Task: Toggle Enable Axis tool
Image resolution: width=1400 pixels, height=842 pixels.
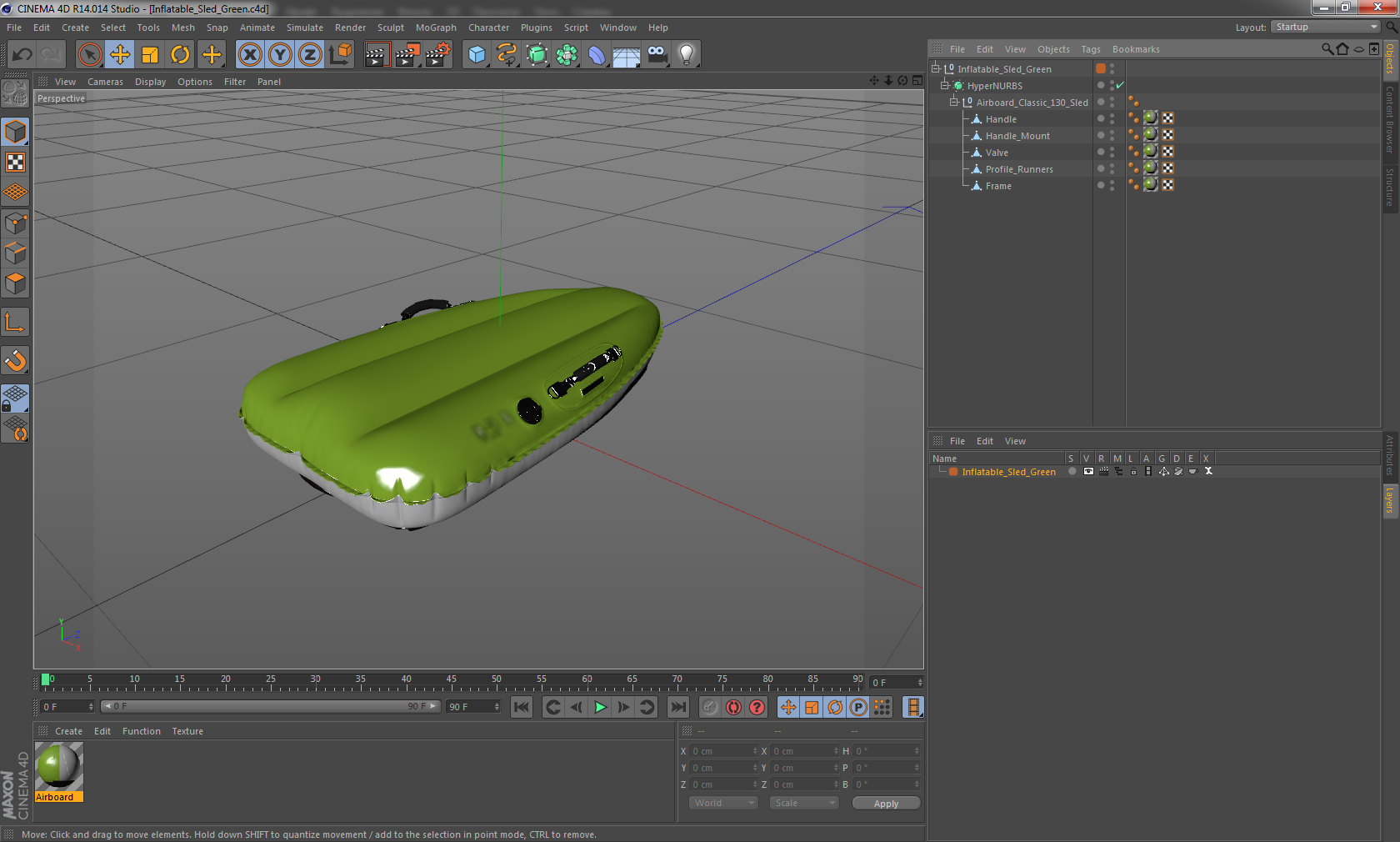Action: pyautogui.click(x=16, y=322)
